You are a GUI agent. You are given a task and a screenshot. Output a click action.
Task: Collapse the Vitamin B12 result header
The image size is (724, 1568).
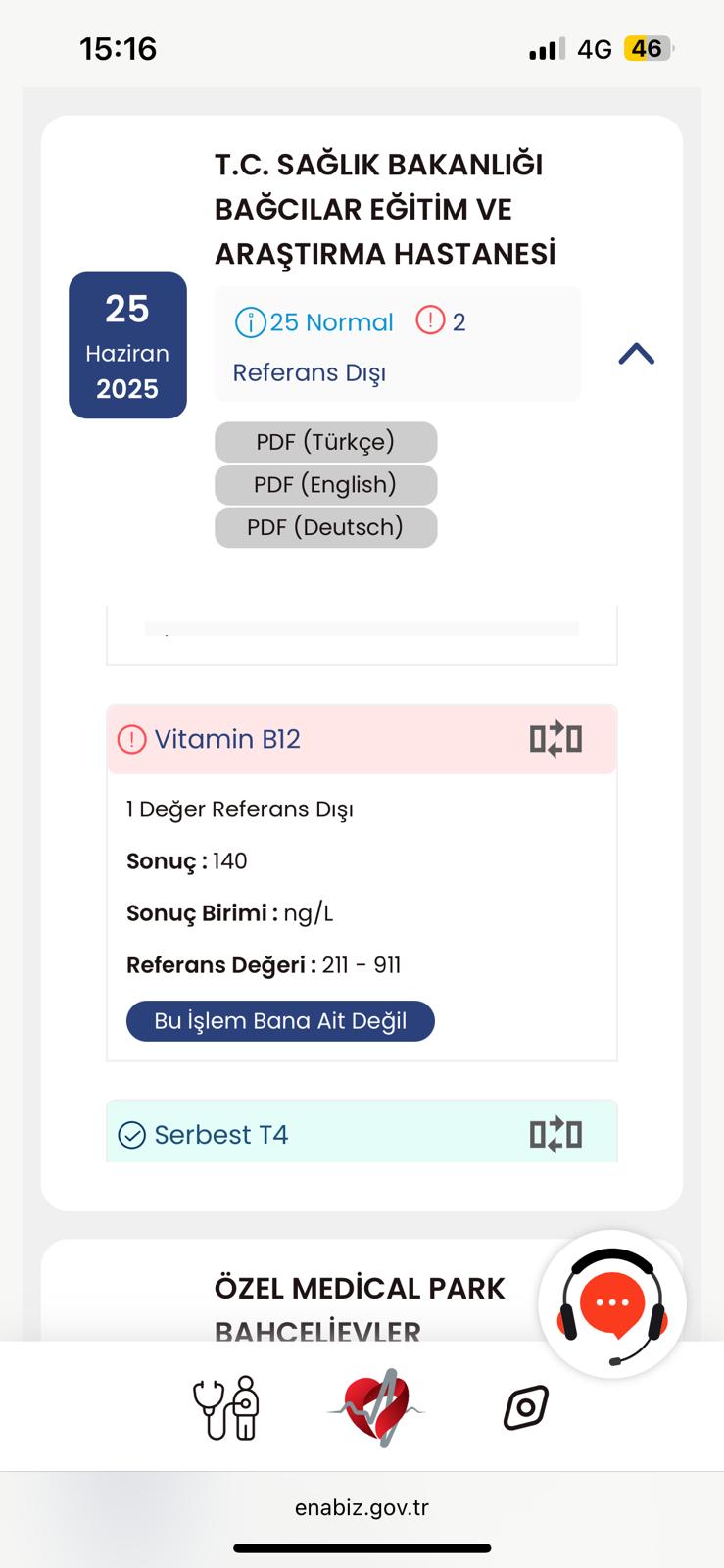362,739
